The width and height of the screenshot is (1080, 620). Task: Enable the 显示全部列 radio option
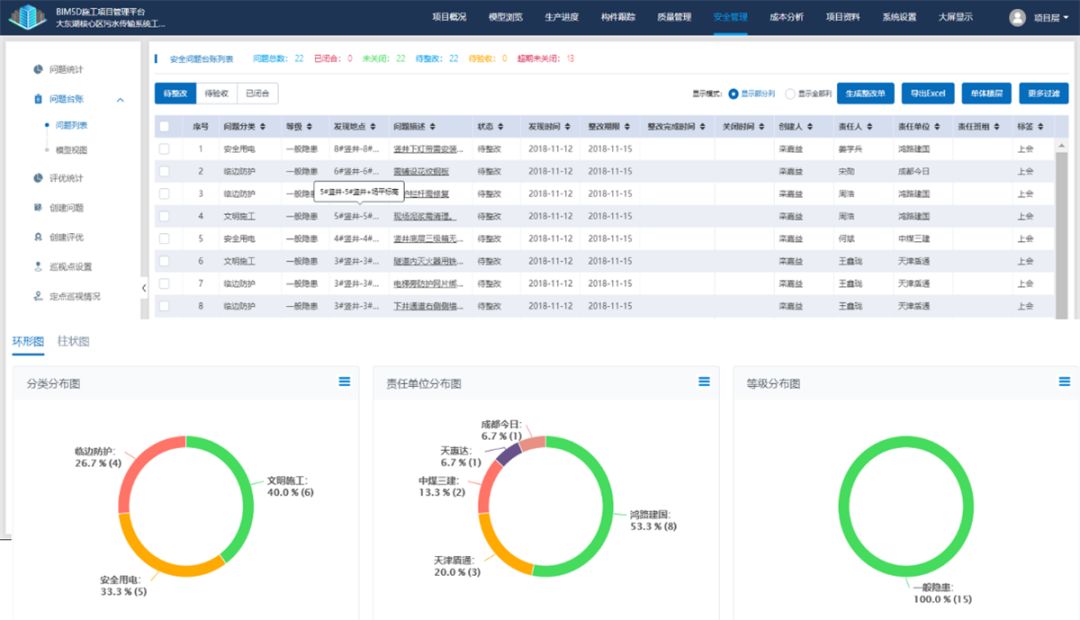pyautogui.click(x=790, y=93)
